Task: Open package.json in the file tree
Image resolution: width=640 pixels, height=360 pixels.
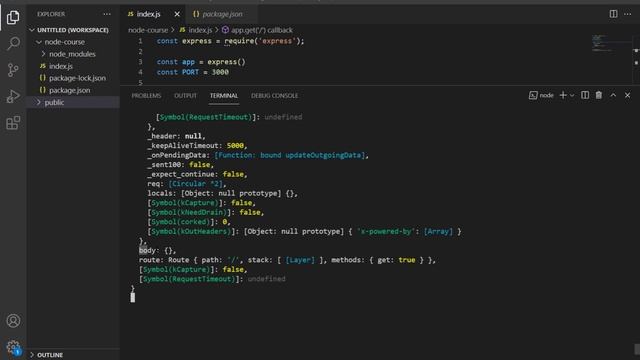Action: (x=69, y=90)
